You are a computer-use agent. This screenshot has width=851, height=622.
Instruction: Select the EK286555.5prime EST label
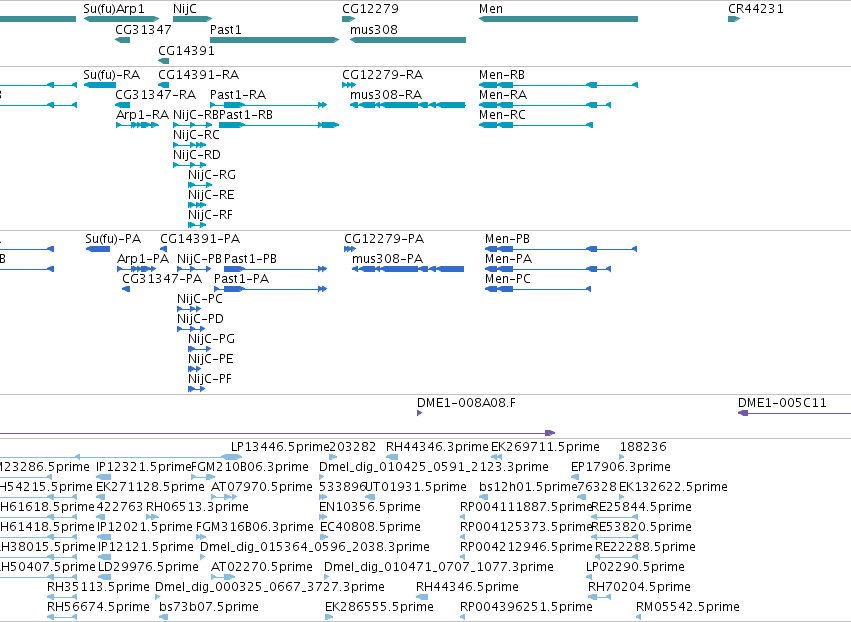(379, 607)
